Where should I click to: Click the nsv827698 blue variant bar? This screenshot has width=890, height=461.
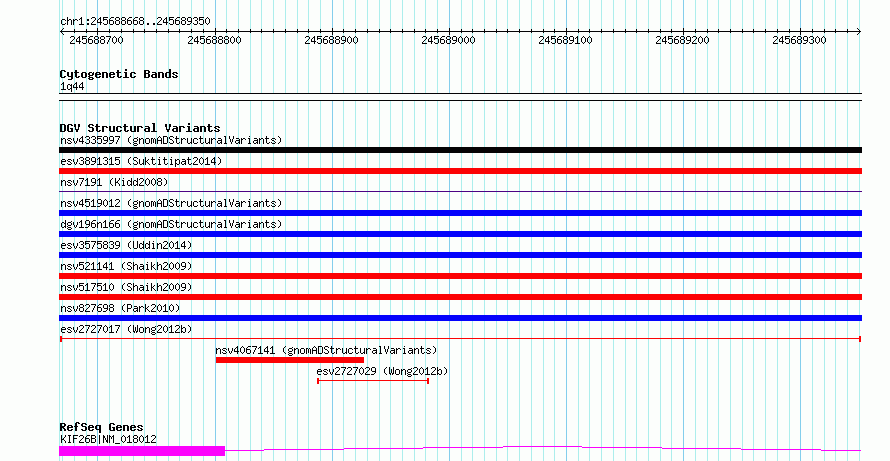(460, 318)
